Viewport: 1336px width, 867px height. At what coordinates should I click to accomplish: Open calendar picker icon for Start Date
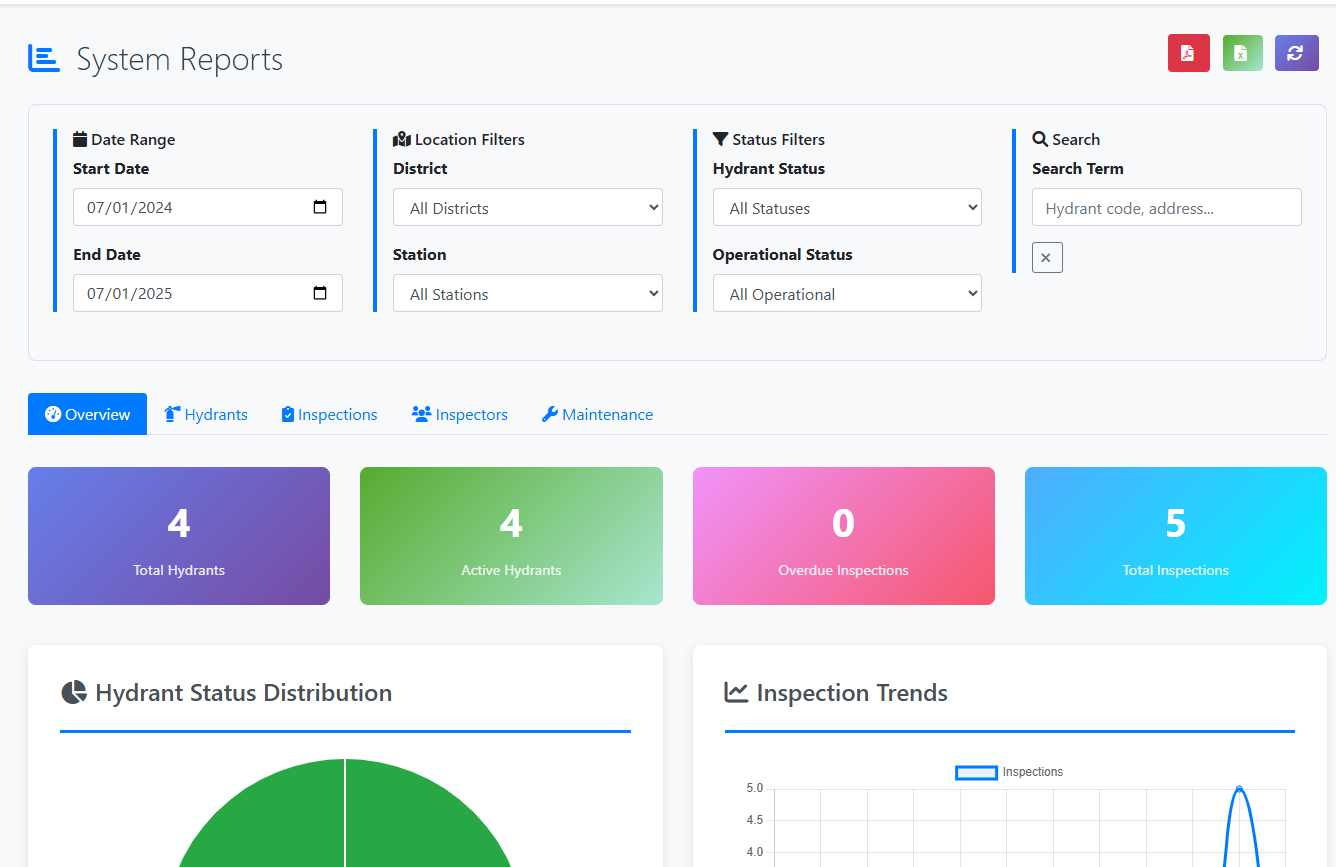pyautogui.click(x=320, y=207)
